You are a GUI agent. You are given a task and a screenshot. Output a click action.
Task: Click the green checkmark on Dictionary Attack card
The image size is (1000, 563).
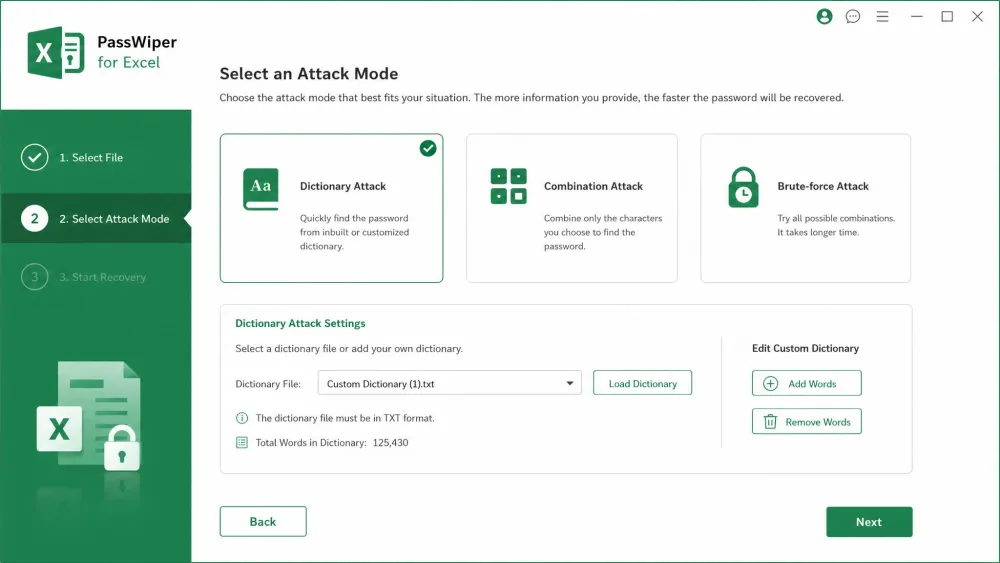click(x=428, y=149)
